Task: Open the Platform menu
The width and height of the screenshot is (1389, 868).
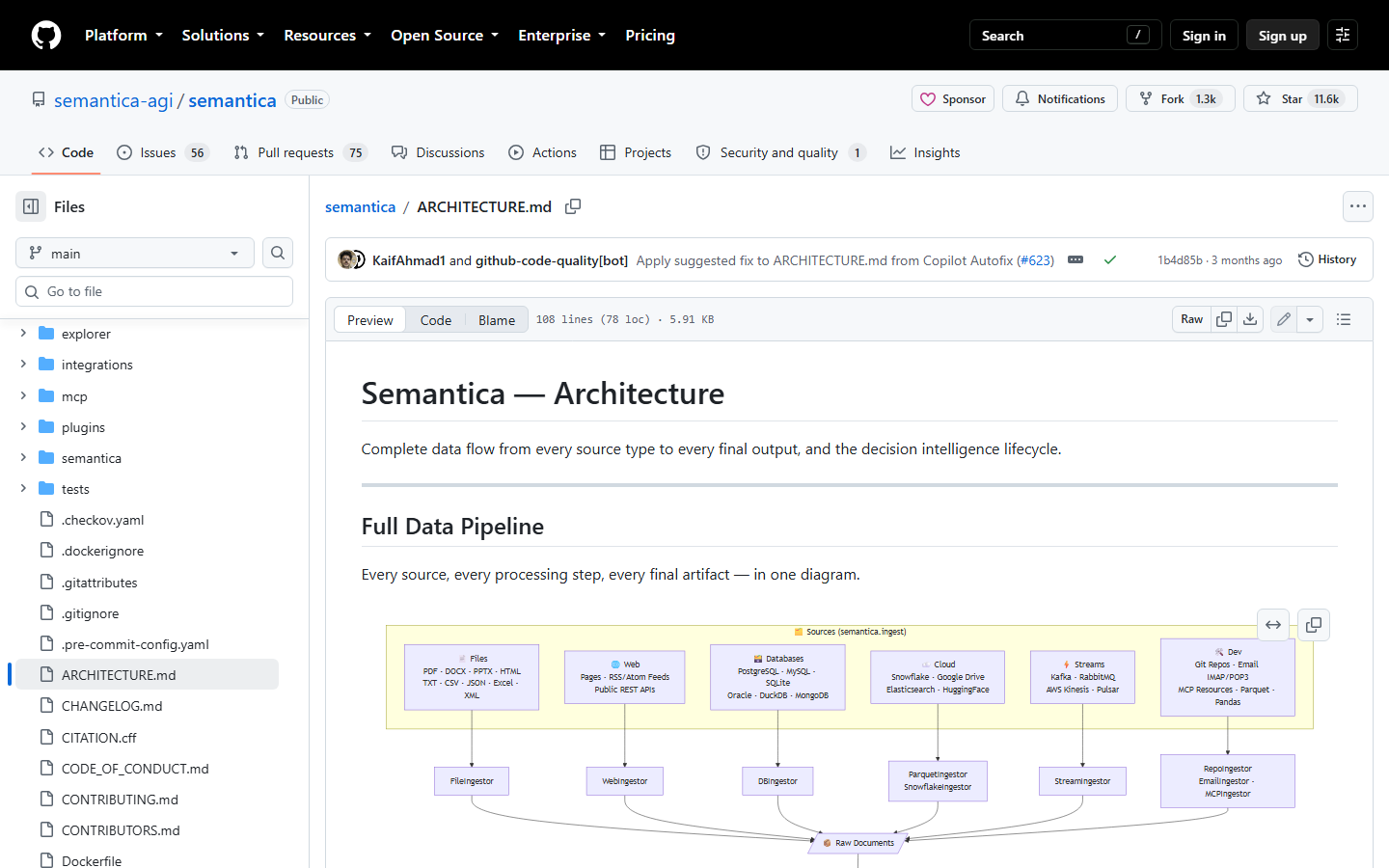Action: [123, 35]
